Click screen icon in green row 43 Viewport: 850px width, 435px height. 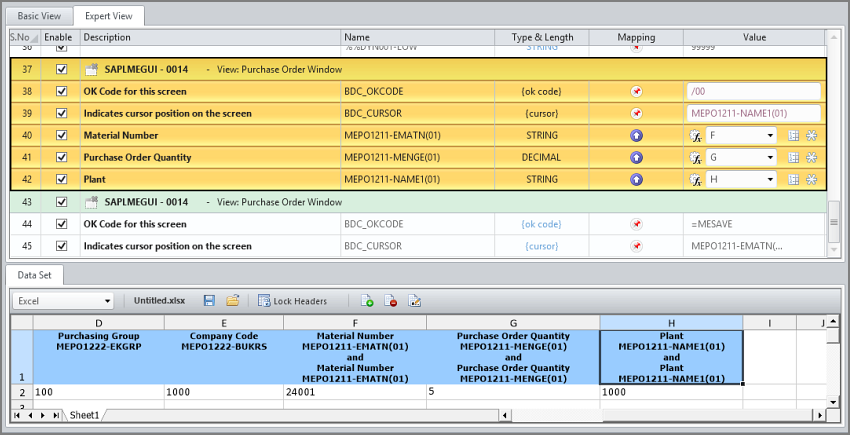(91, 202)
